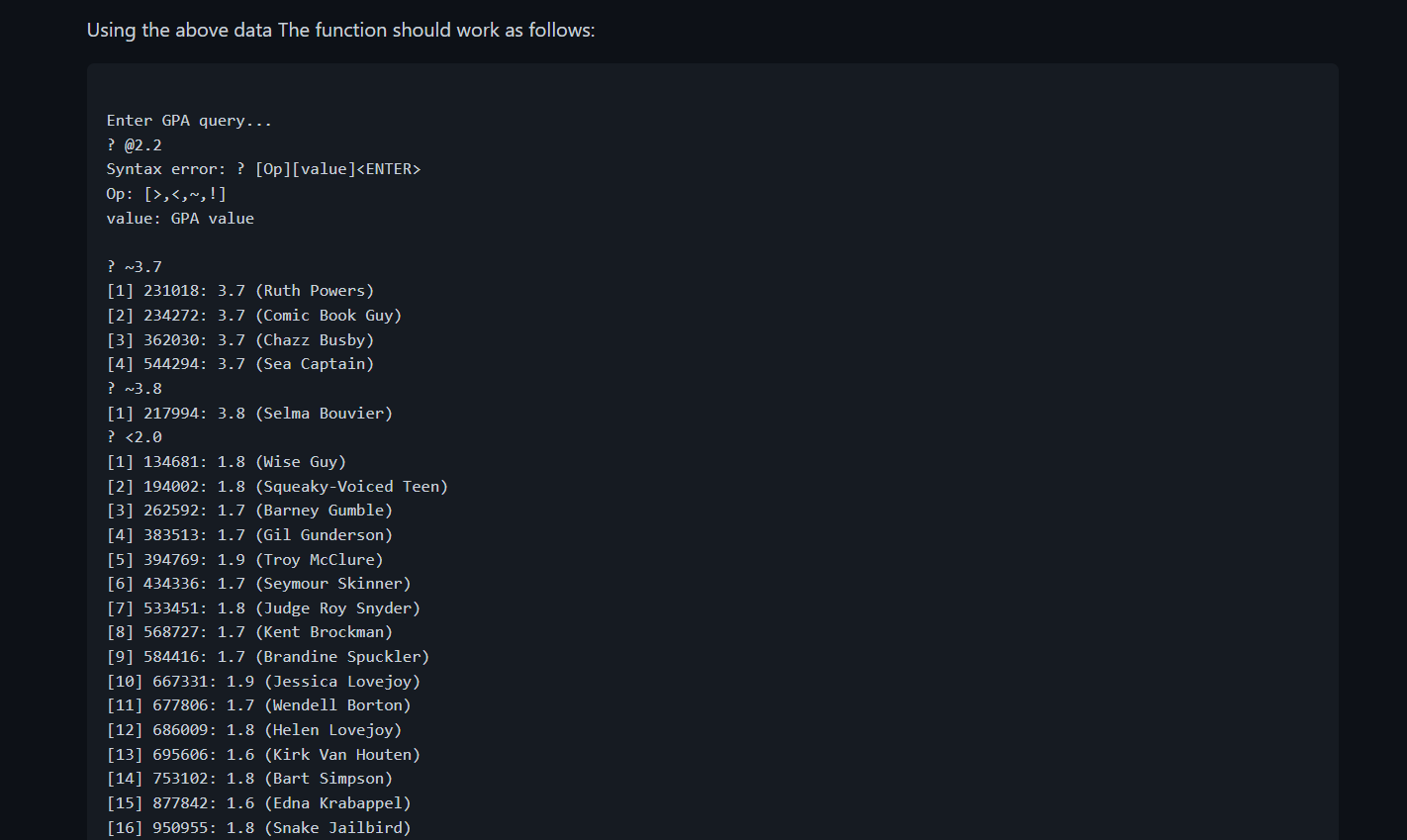Select the Brandine Spuckler result row

268,656
